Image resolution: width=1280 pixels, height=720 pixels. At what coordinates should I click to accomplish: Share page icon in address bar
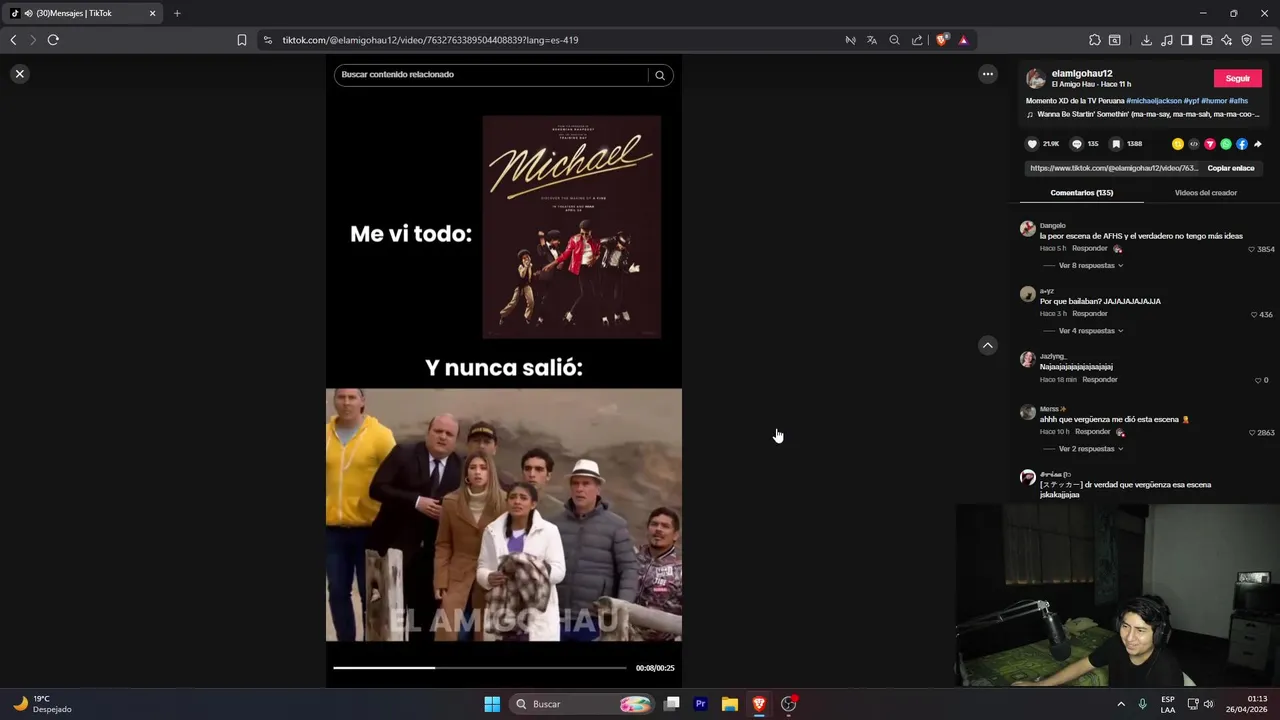[x=917, y=40]
